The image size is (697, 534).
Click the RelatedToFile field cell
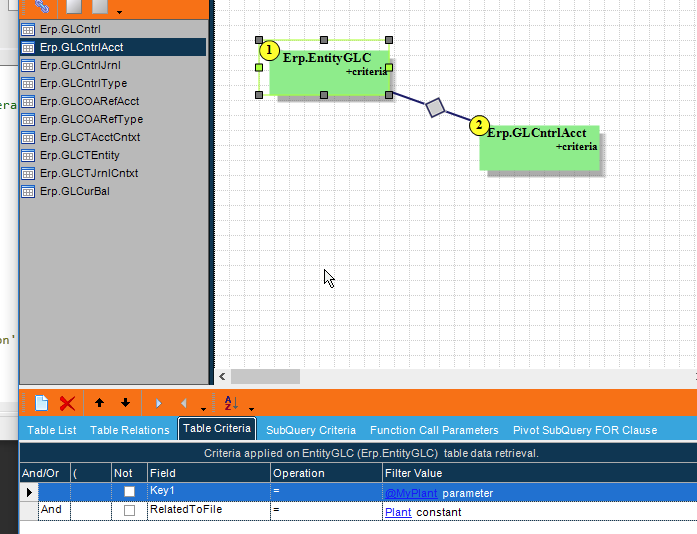209,510
